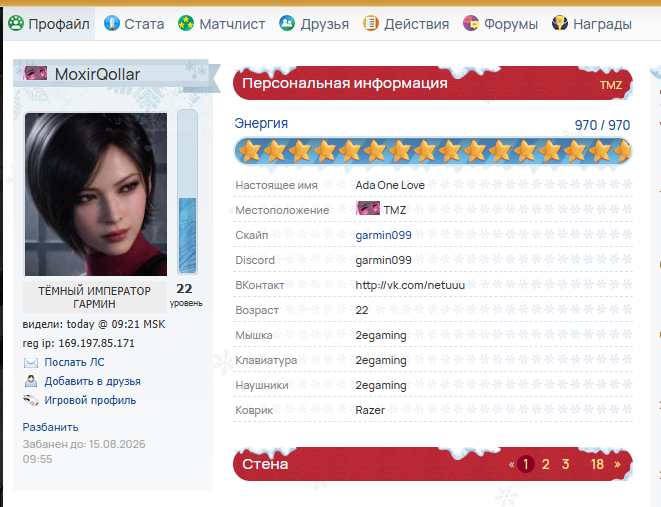Click the Возраст value 22
The height and width of the screenshot is (507, 661).
[x=362, y=310]
